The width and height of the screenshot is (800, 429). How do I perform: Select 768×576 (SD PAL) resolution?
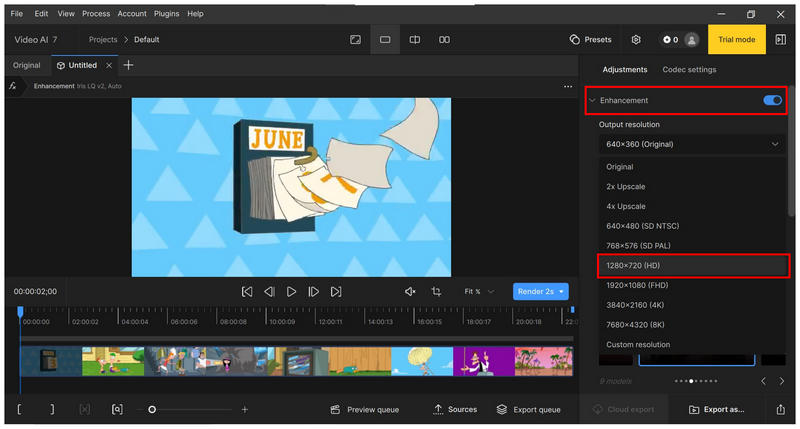pos(692,246)
